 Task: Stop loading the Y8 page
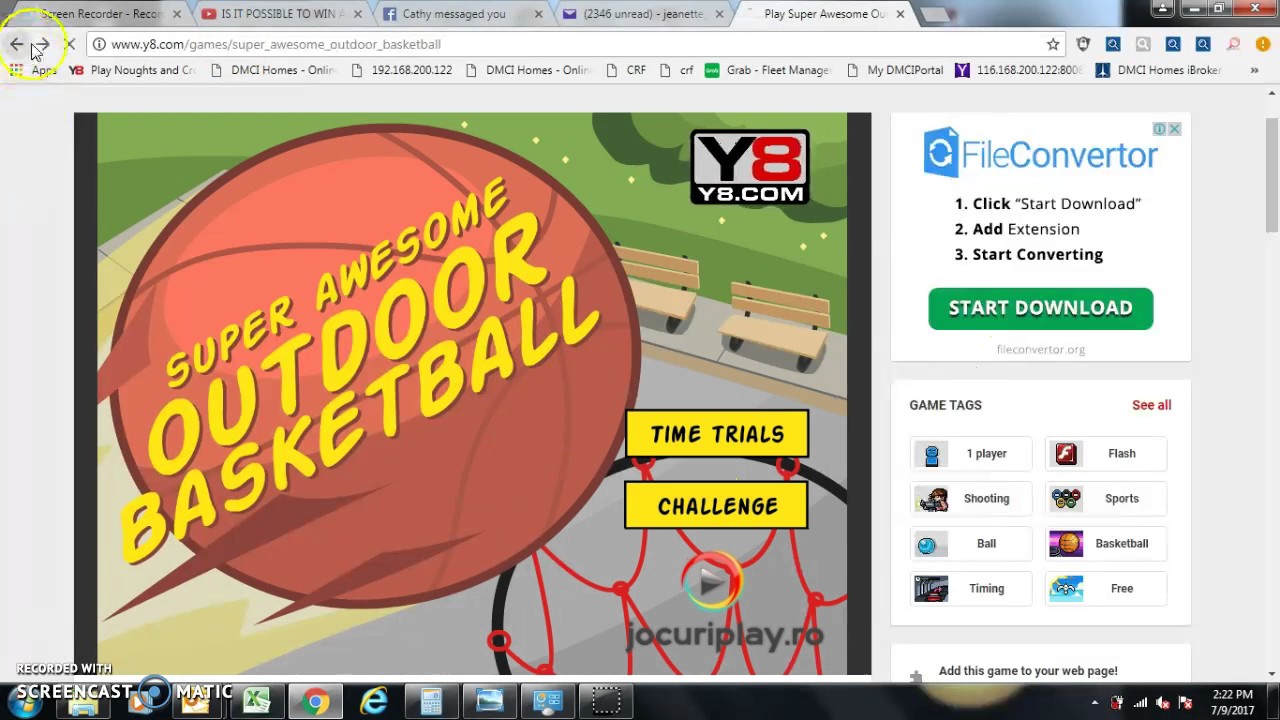[70, 44]
